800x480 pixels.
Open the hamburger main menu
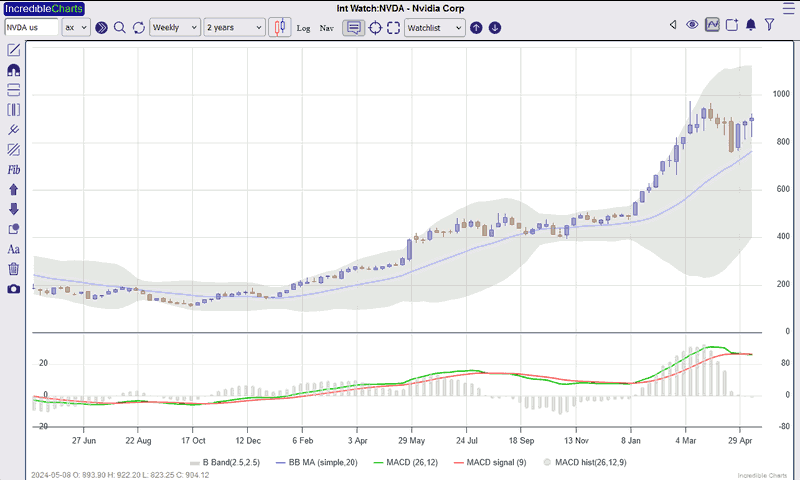(x=788, y=9)
